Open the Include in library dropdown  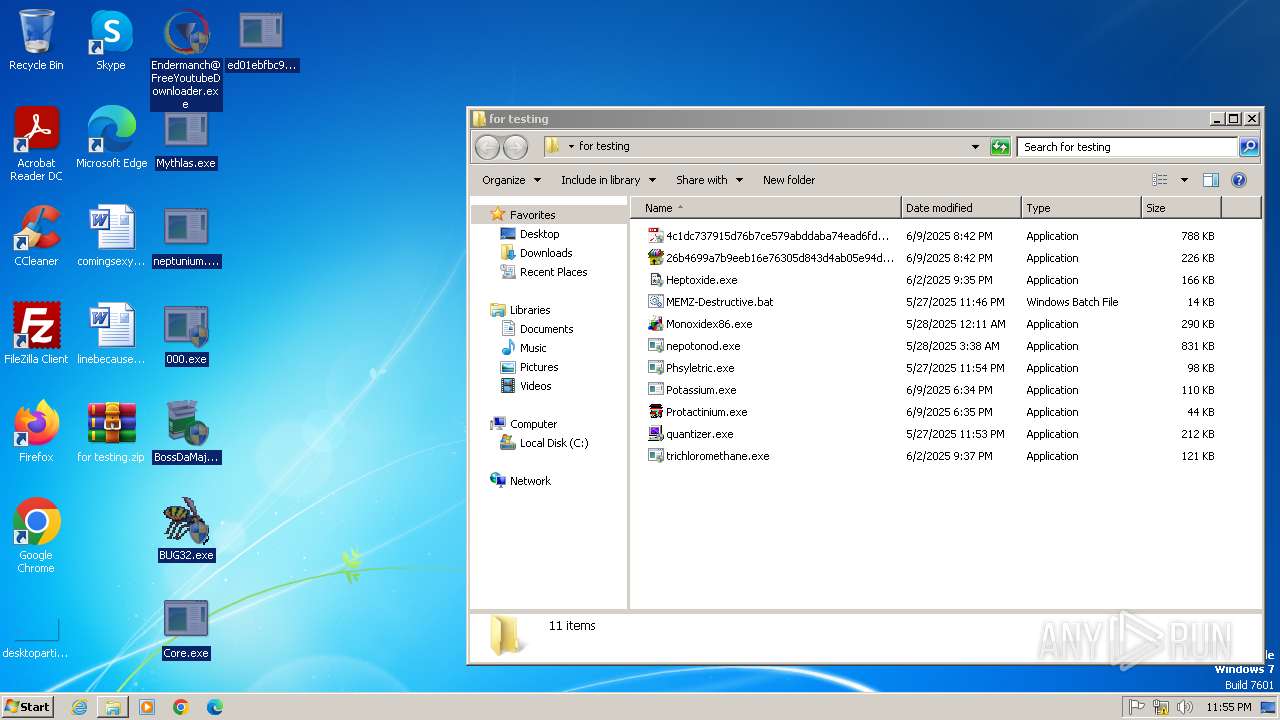608,180
